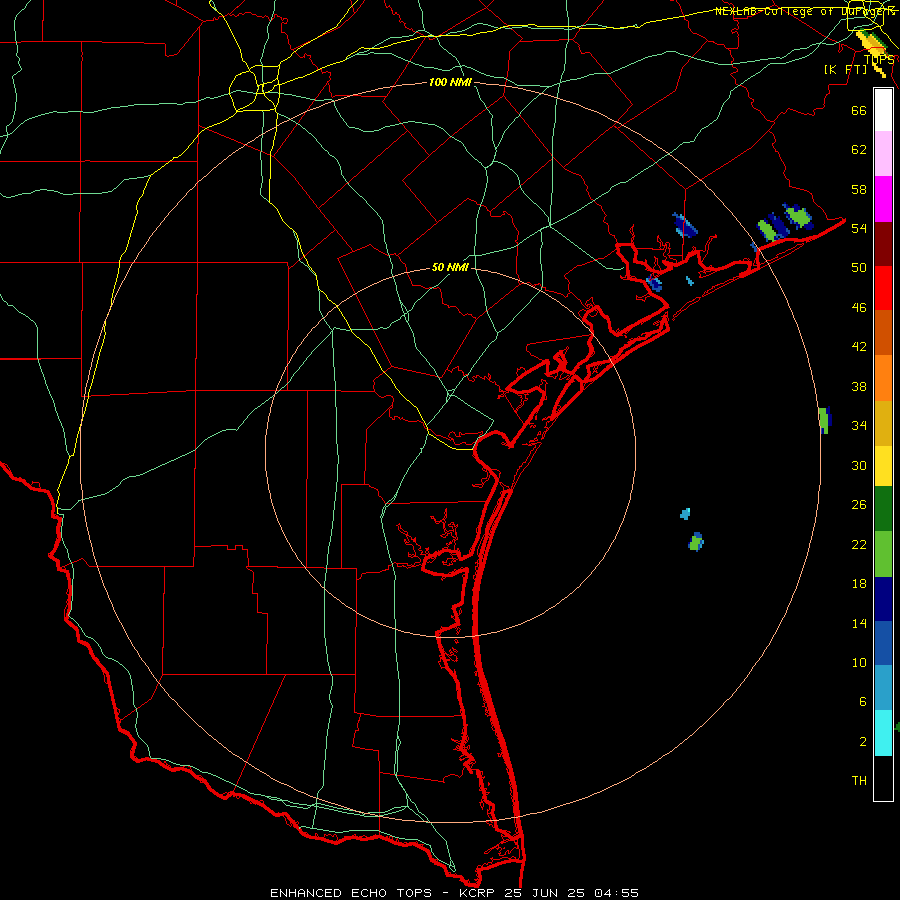Viewport: 900px width, 900px height.
Task: Click the "2" legend value
Action: tap(862, 742)
